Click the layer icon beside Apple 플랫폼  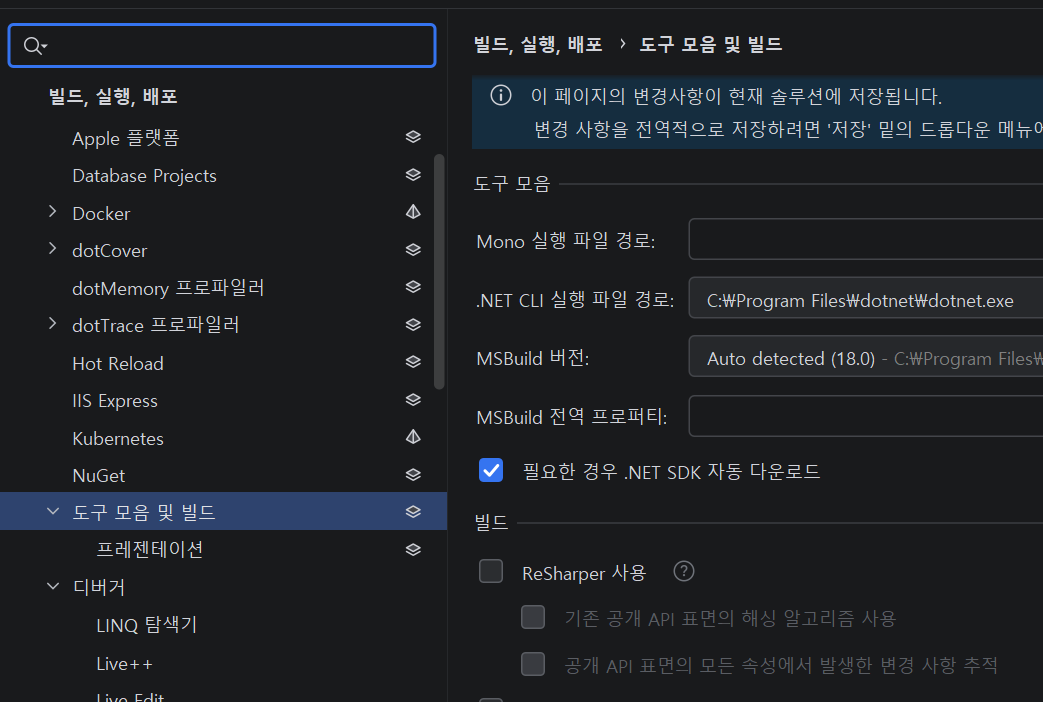coord(413,138)
